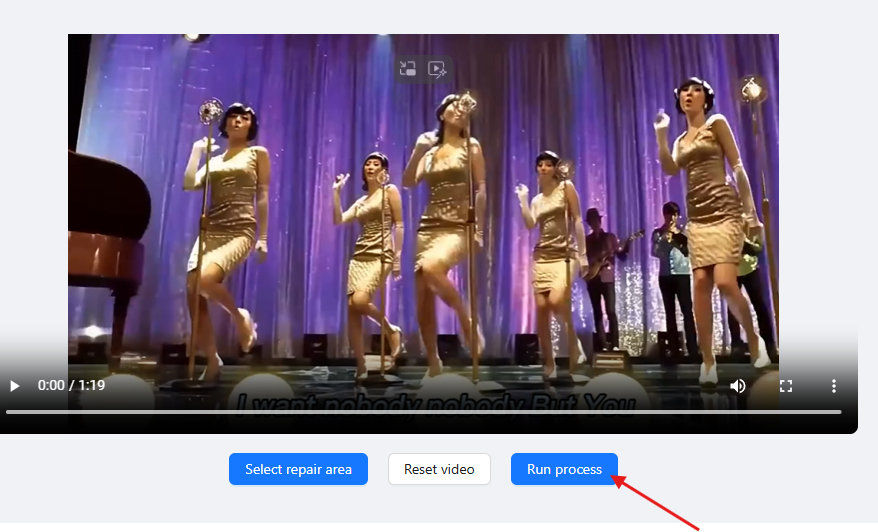Click the video progress seek bar

[x=423, y=412]
